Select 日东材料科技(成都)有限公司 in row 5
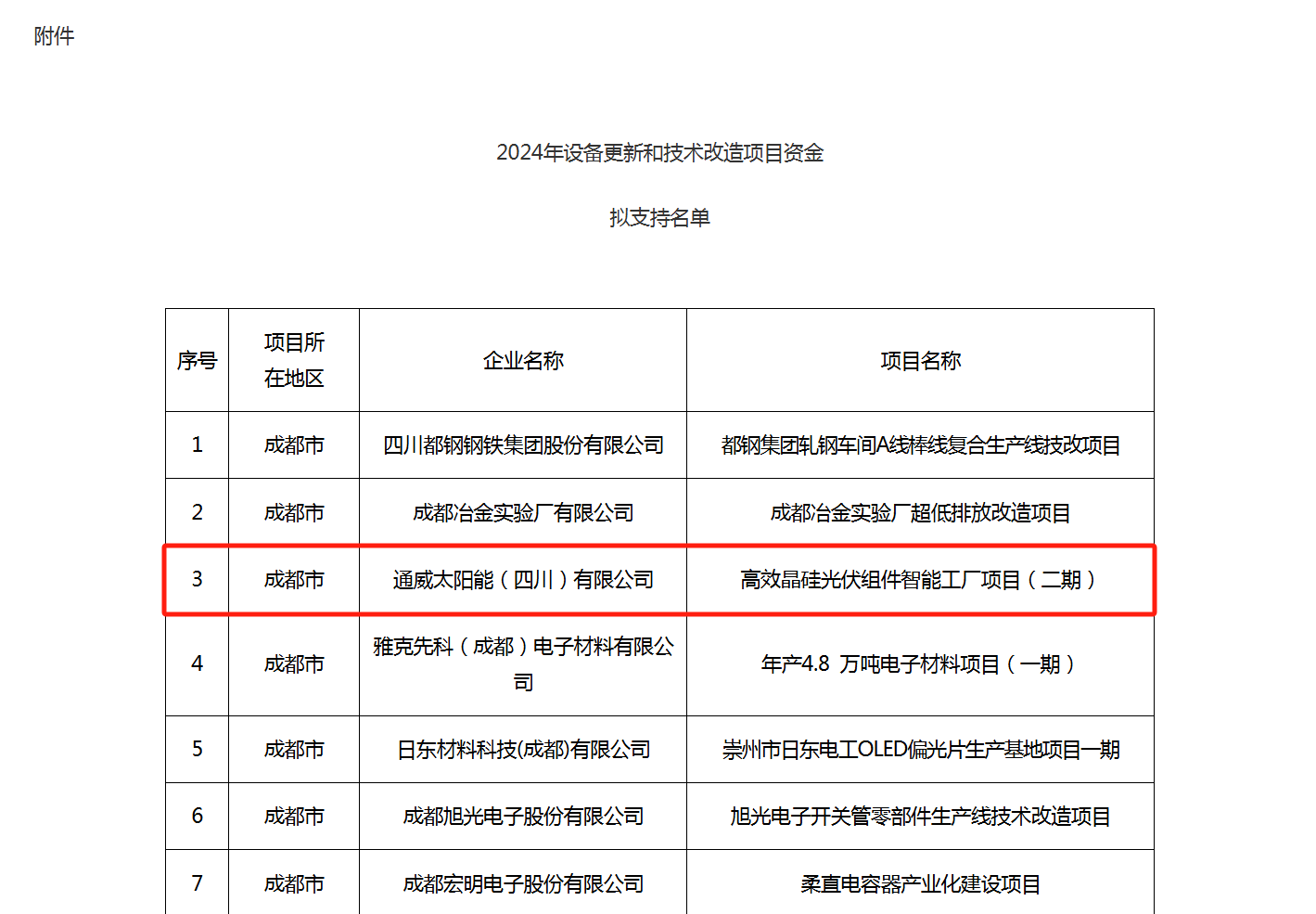This screenshot has height=914, width=1316. 522,749
